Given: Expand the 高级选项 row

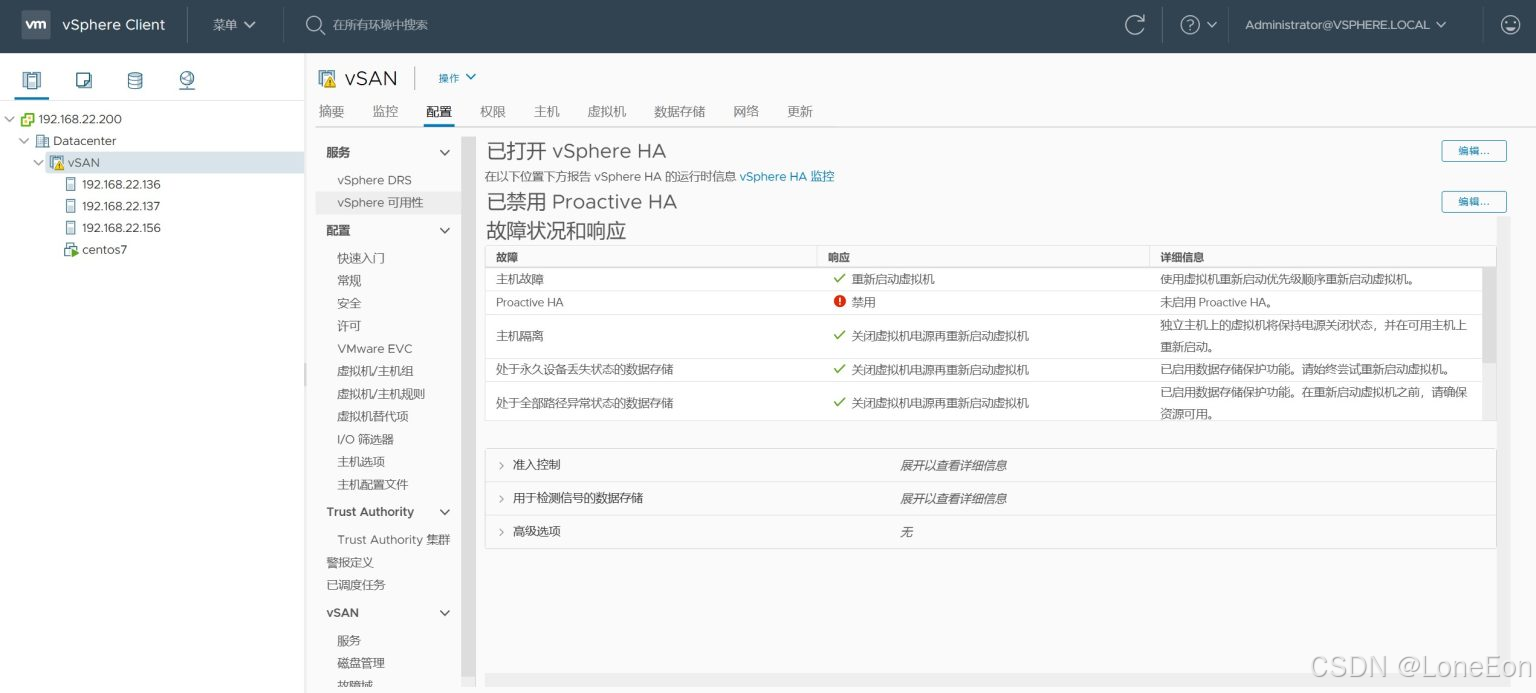Looking at the screenshot, I should (501, 531).
